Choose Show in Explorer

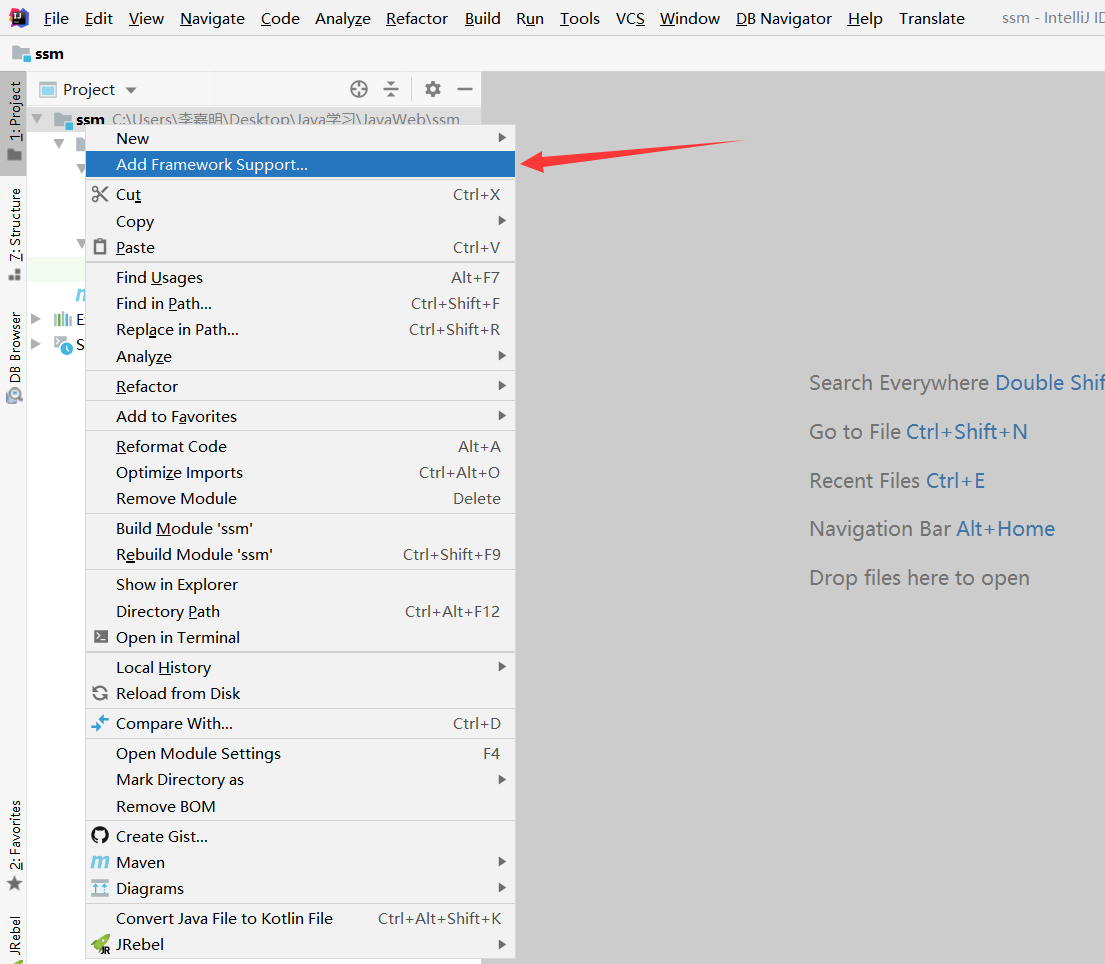coord(300,584)
